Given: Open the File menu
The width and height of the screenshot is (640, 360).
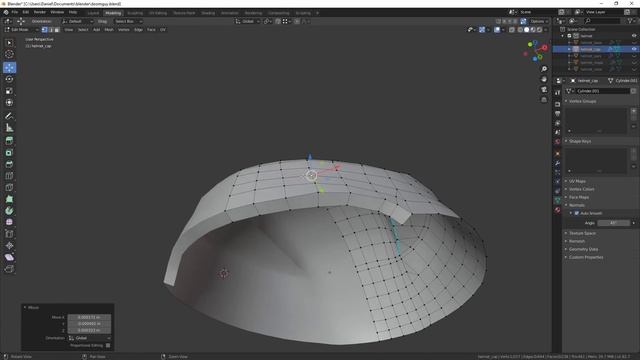Looking at the screenshot, I should (x=15, y=12).
